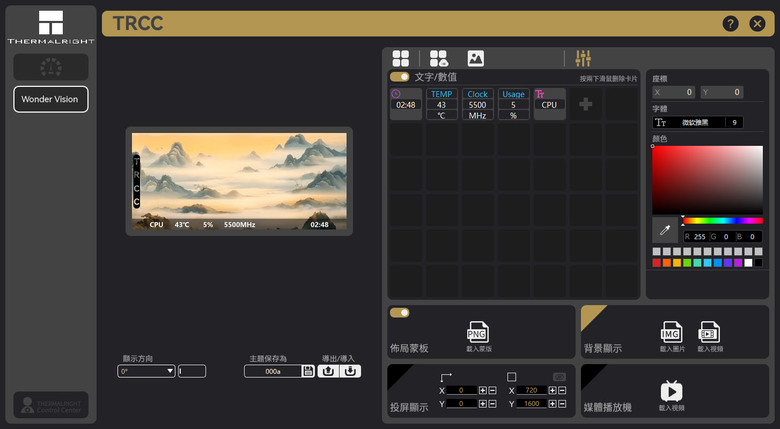Click the Thermalright logo
Viewport: 780px width, 429px height.
(51, 27)
